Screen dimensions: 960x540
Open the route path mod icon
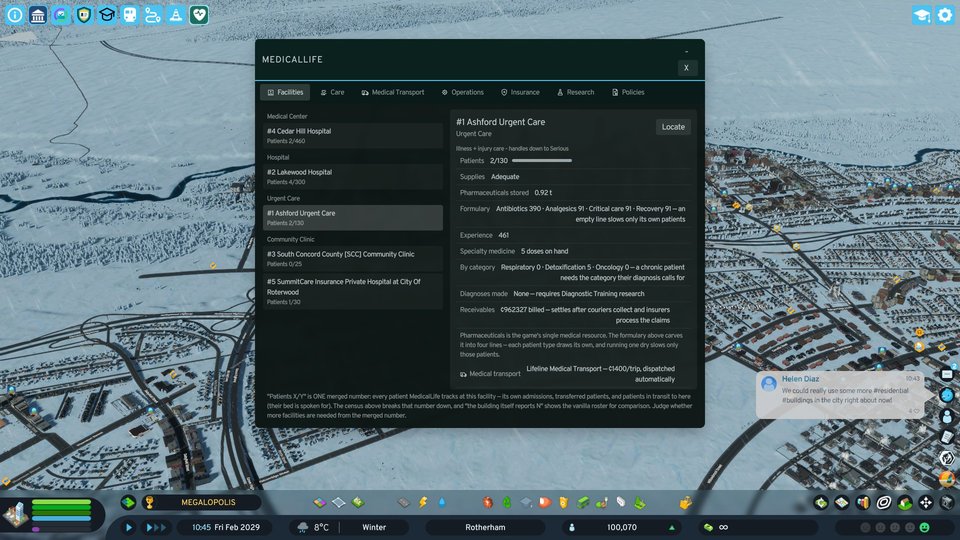coord(153,15)
